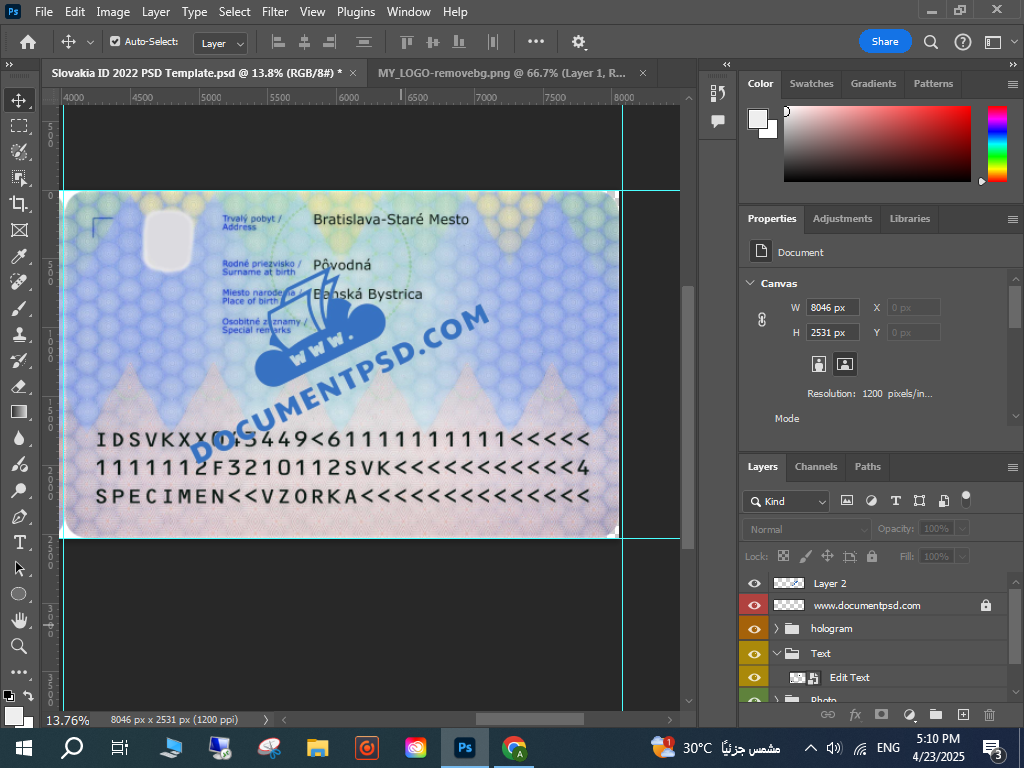Image resolution: width=1024 pixels, height=768 pixels.
Task: Open more options in the options bar
Action: coord(536,42)
